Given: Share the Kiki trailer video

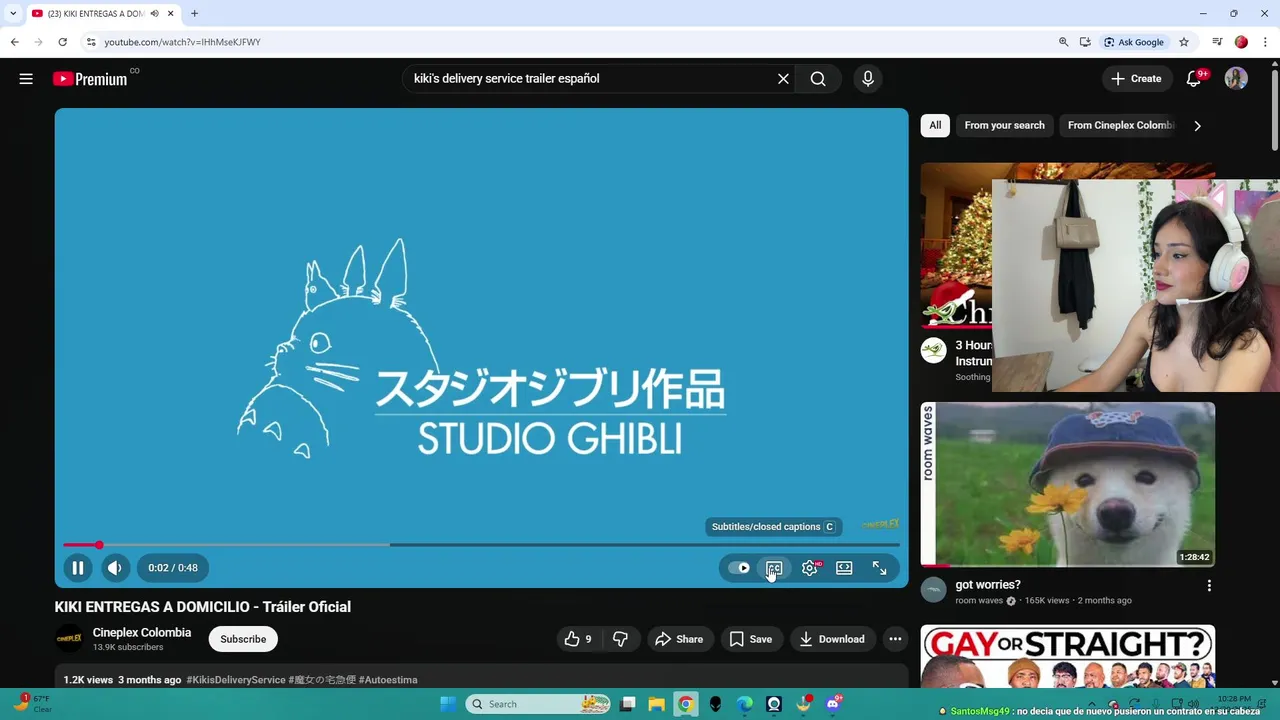Looking at the screenshot, I should [679, 639].
